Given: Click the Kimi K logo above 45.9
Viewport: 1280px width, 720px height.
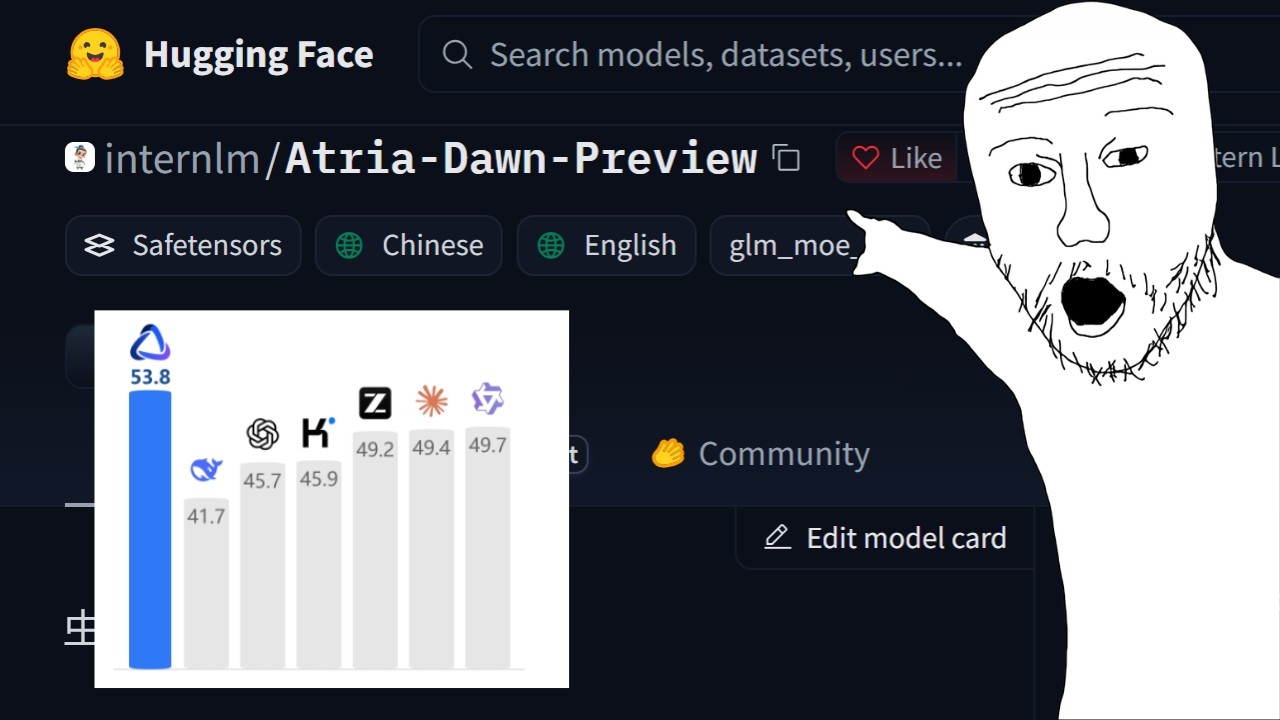Looking at the screenshot, I should pos(318,433).
